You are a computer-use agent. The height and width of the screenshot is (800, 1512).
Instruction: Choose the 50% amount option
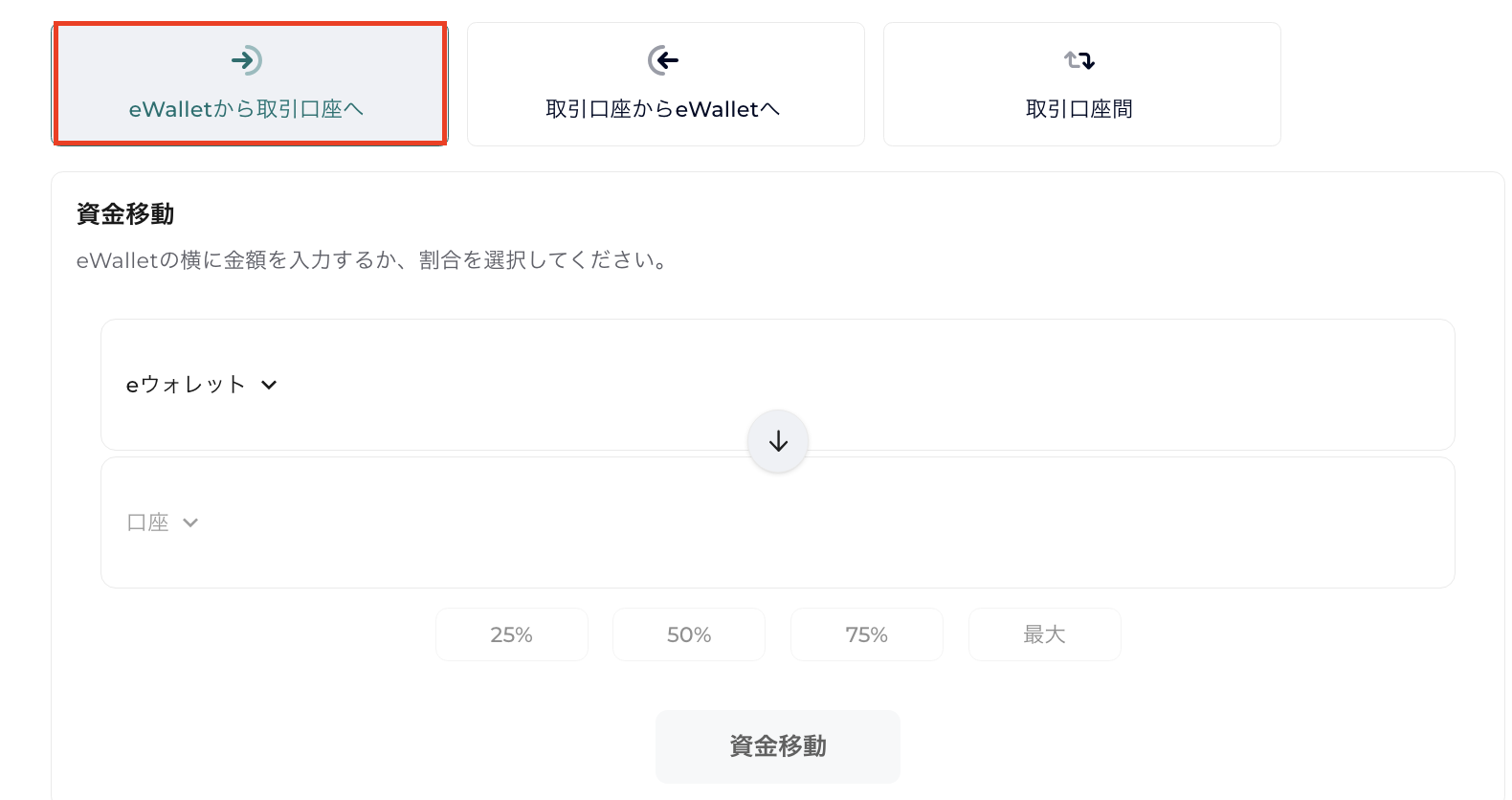click(689, 634)
